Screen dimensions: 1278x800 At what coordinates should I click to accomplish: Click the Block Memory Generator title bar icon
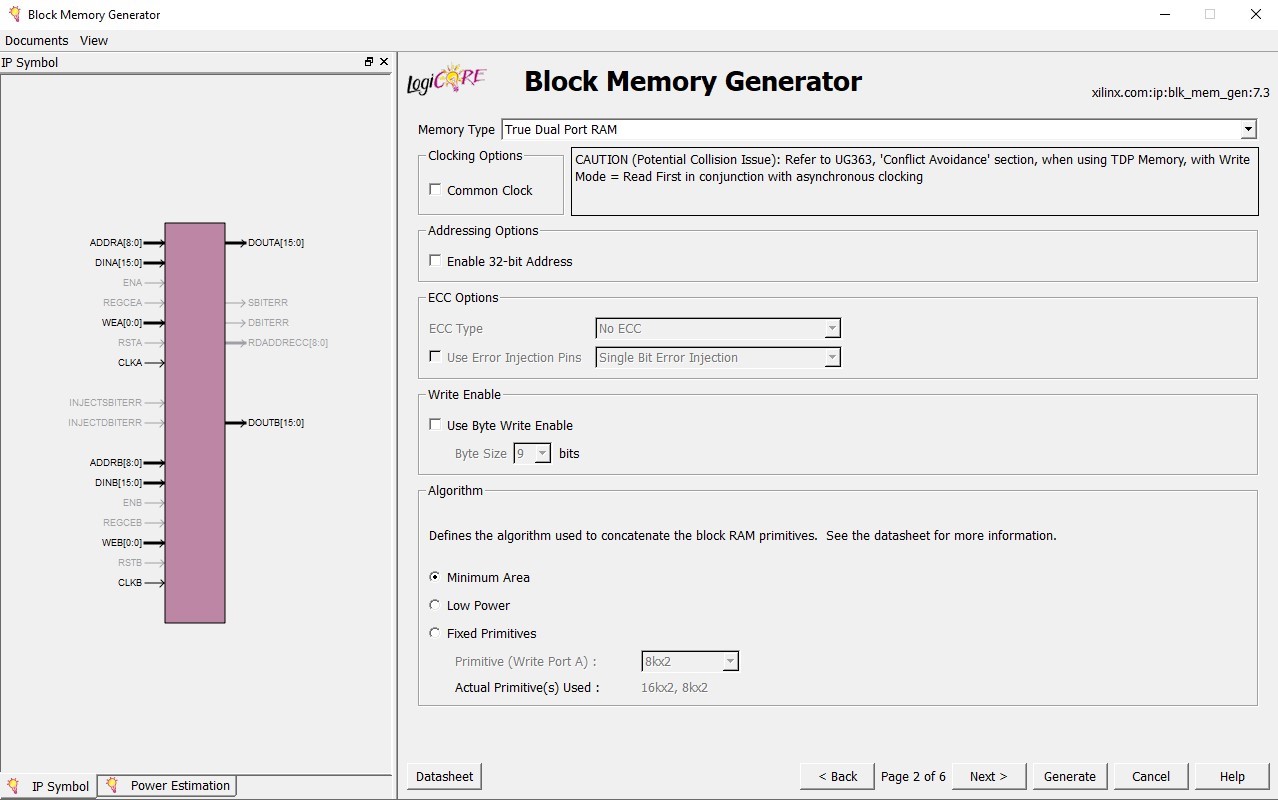pos(14,14)
